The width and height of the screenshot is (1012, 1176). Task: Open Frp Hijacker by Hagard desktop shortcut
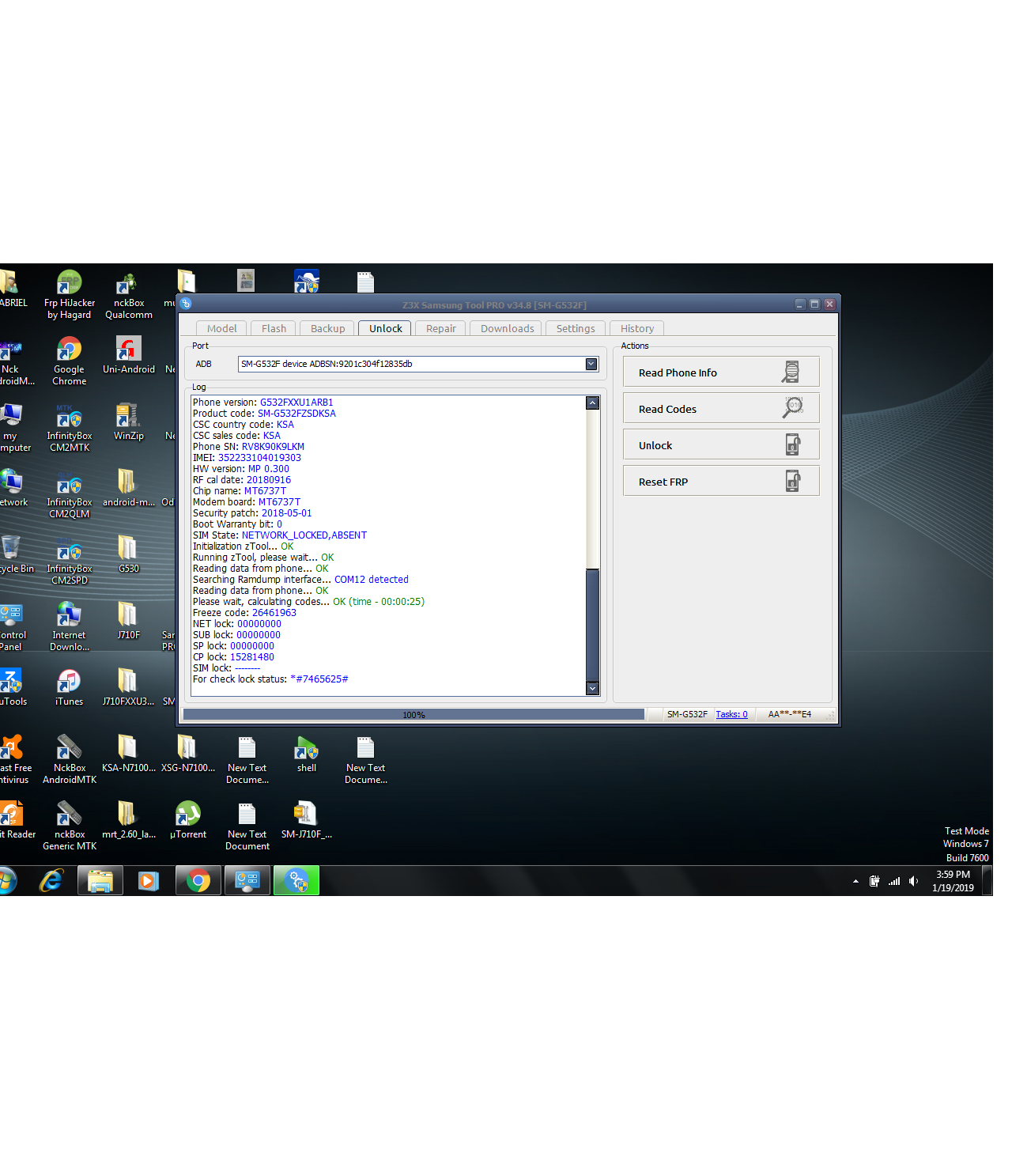pos(70,295)
